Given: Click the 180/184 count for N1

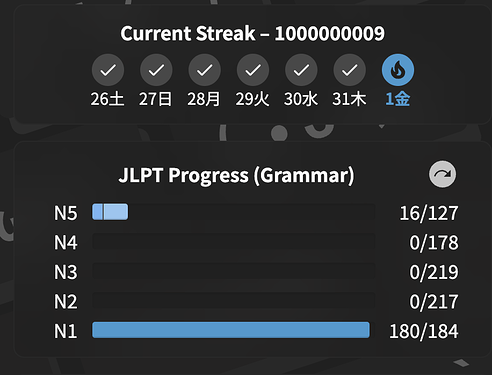Looking at the screenshot, I should [424, 331].
